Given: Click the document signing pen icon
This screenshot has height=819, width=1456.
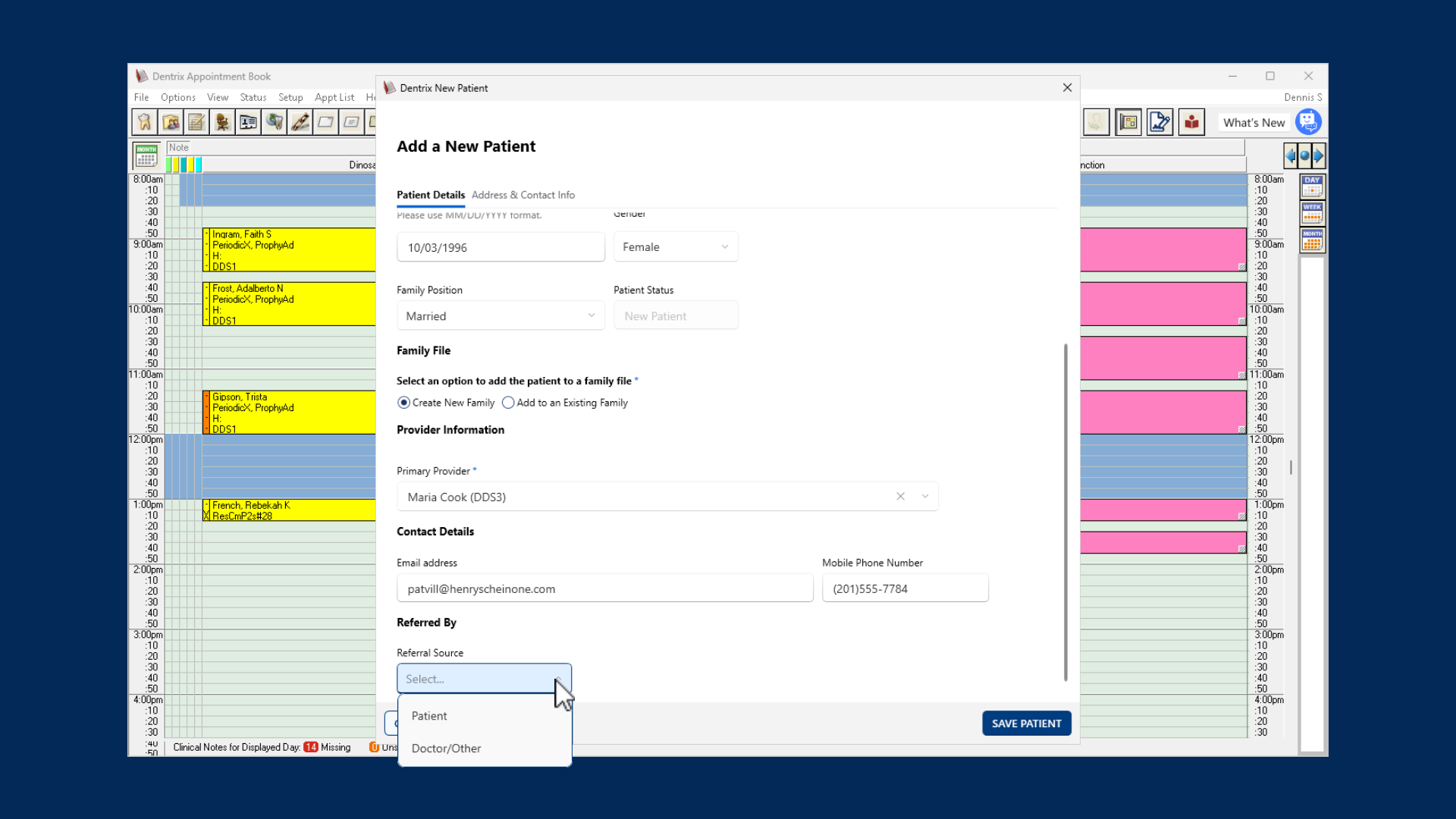Looking at the screenshot, I should (1160, 122).
